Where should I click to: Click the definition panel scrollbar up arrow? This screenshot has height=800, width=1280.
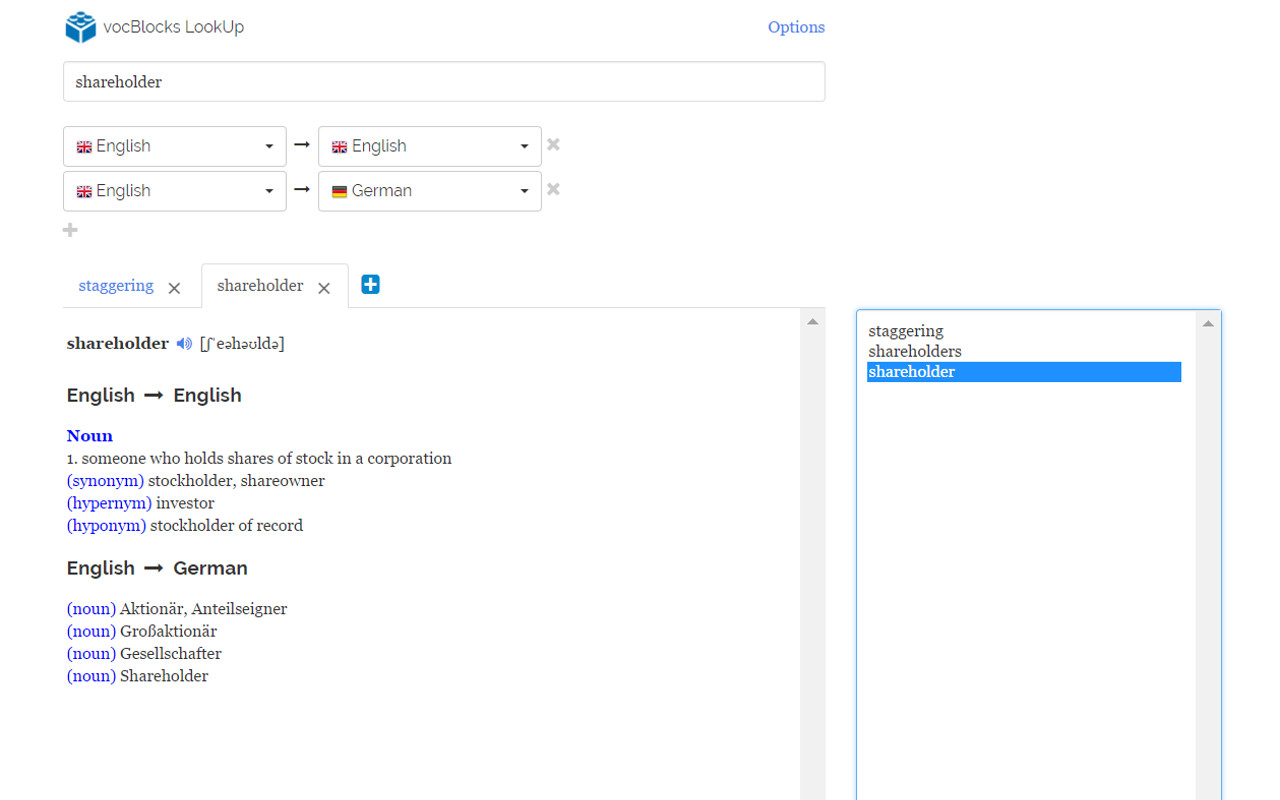click(813, 322)
